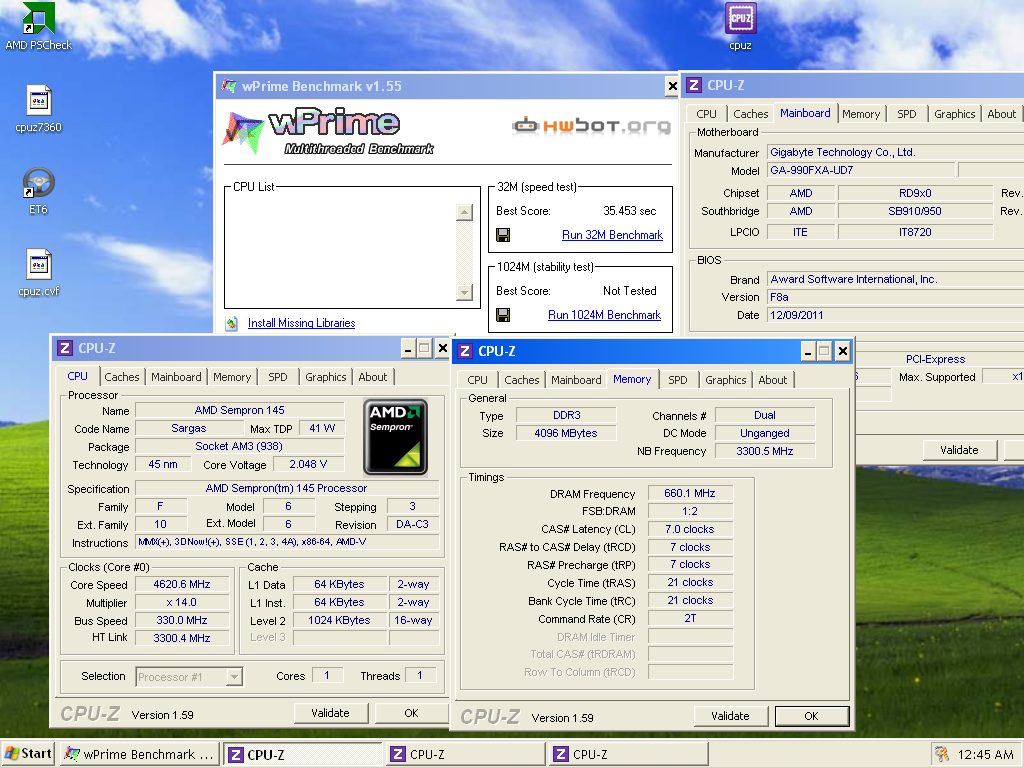1024x768 pixels.
Task: Activate the third CPU-Z taskbar button
Action: click(x=629, y=754)
